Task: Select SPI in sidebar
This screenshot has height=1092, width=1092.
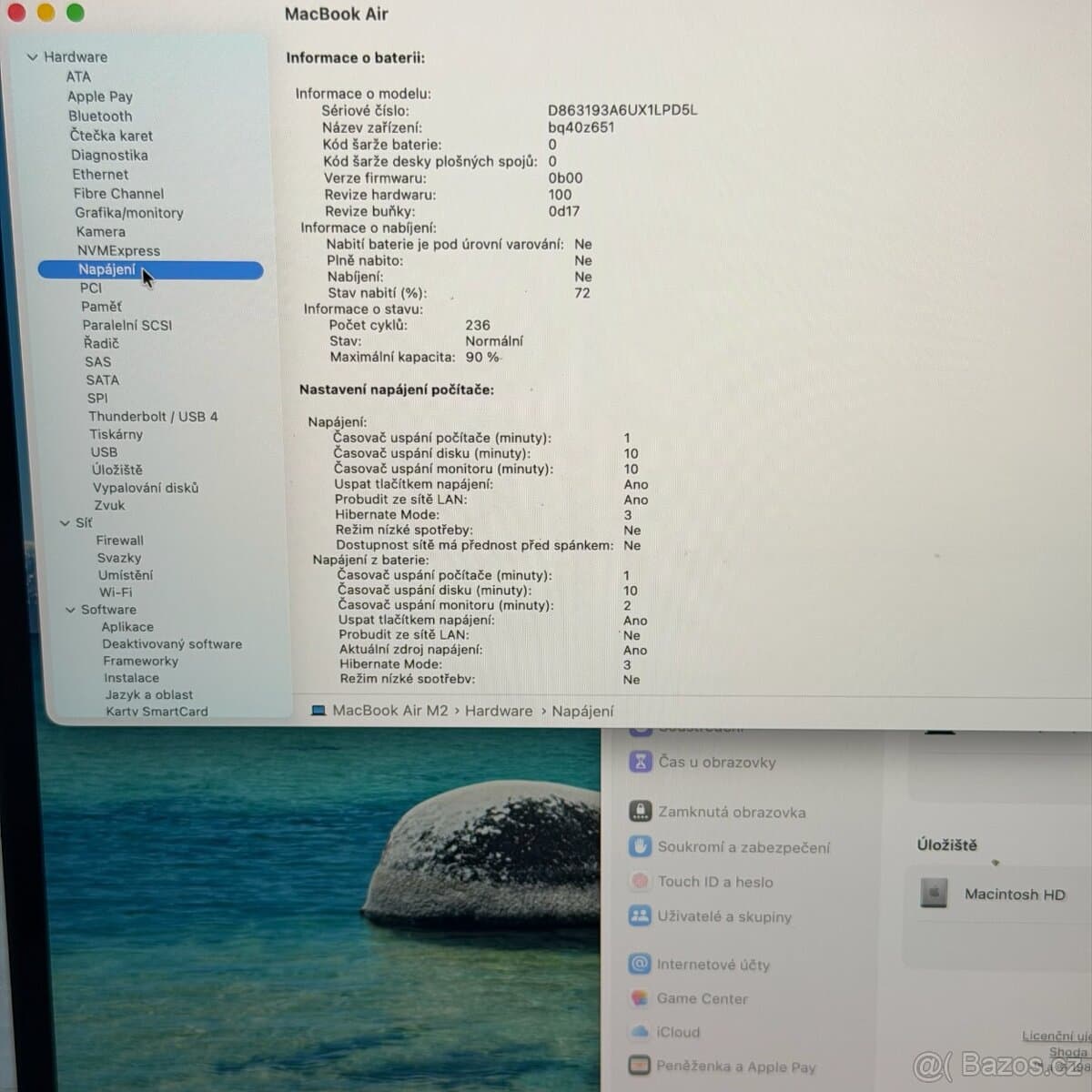Action: (x=97, y=399)
